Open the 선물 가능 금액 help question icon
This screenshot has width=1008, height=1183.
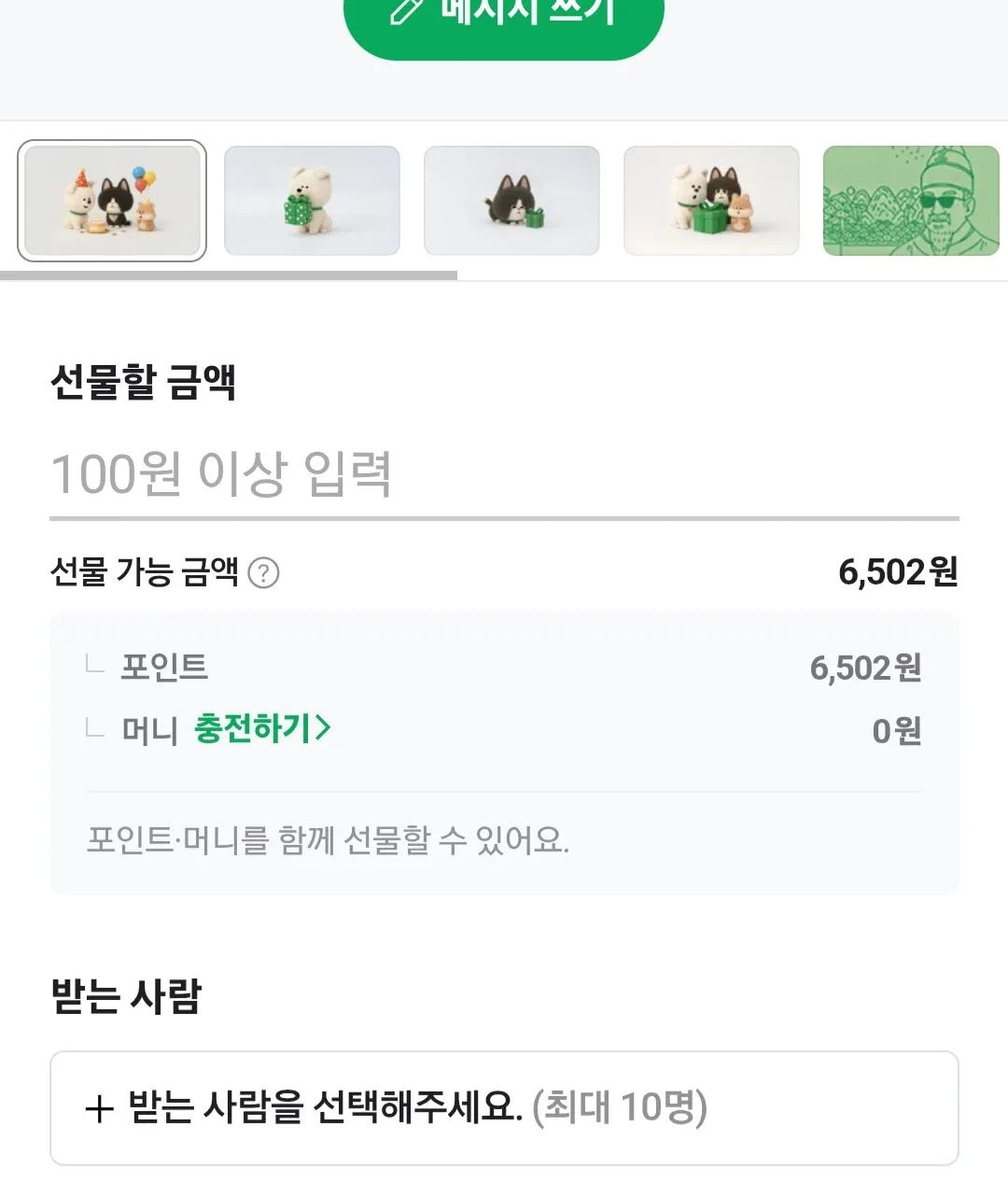coord(264,572)
